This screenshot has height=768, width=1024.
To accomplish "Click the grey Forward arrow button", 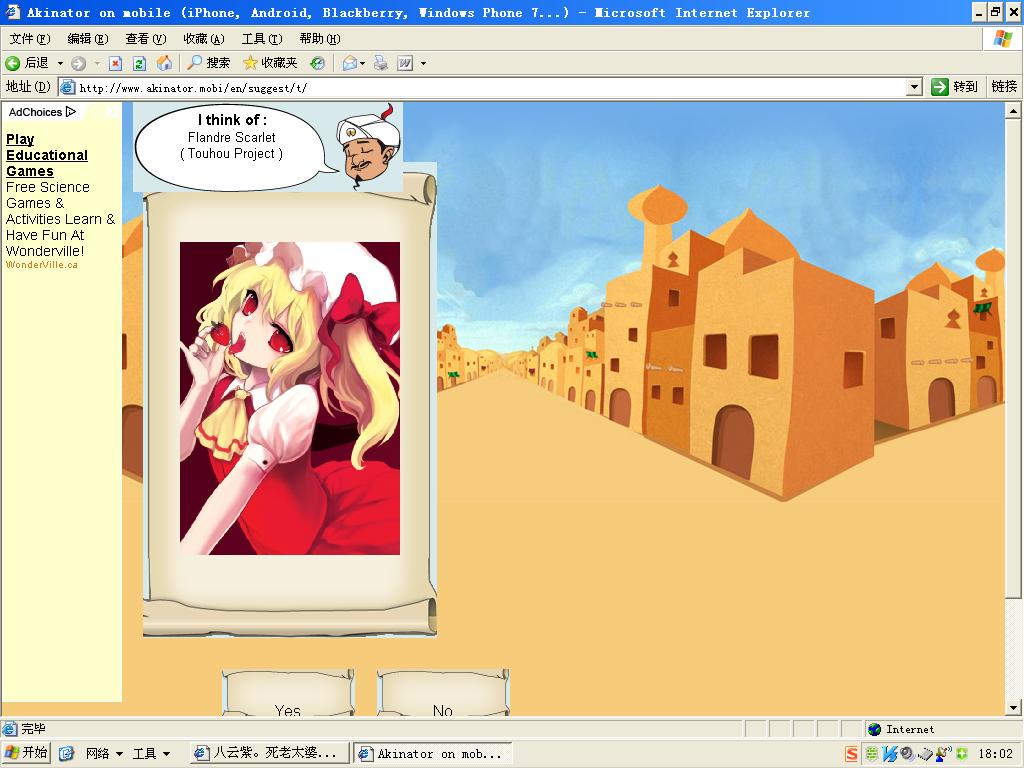I will 78,63.
